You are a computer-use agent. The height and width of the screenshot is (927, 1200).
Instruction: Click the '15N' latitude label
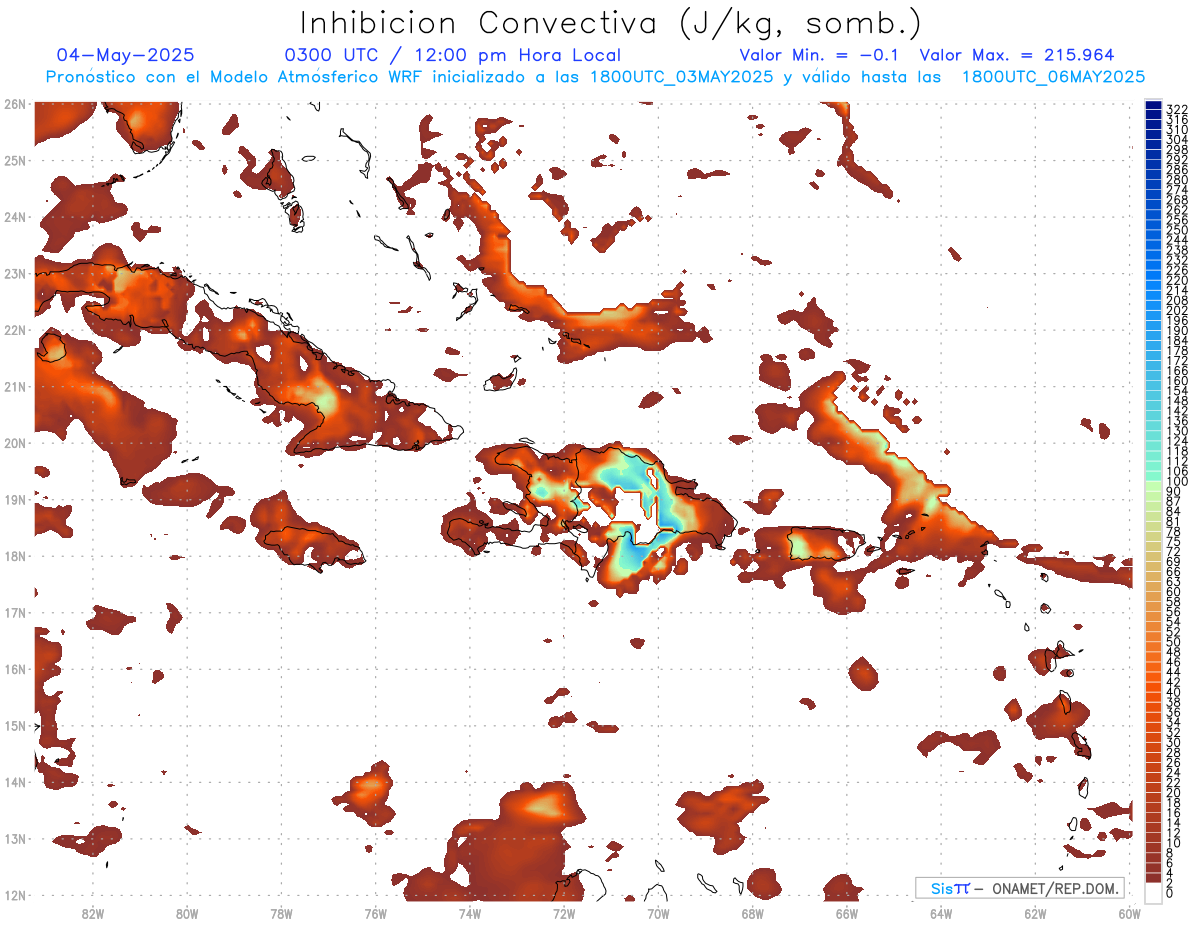coord(15,725)
